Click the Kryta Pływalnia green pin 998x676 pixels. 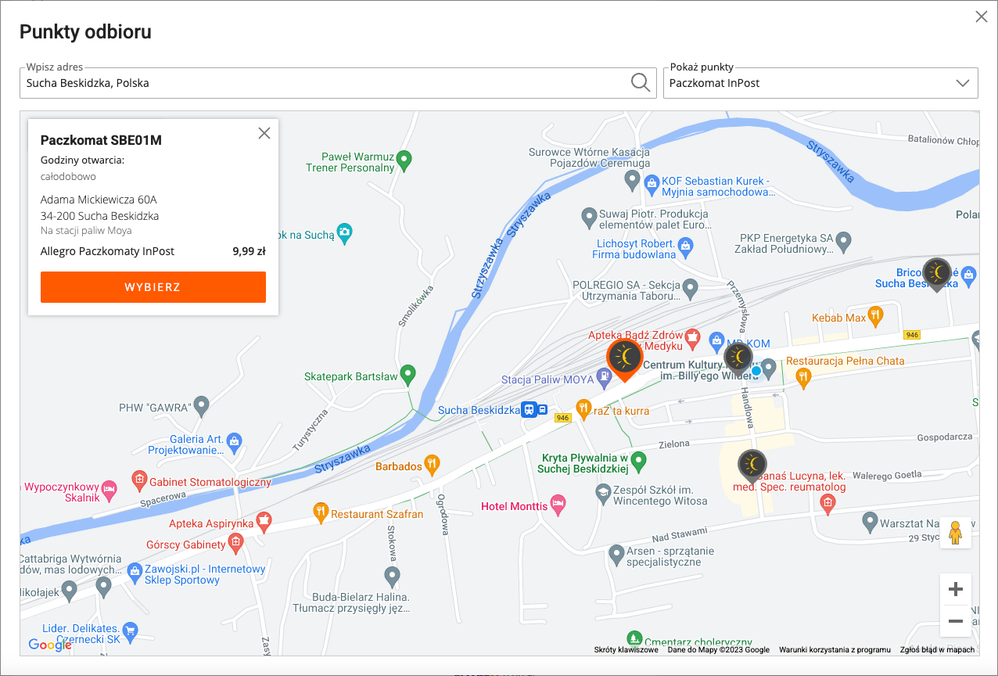(x=638, y=461)
